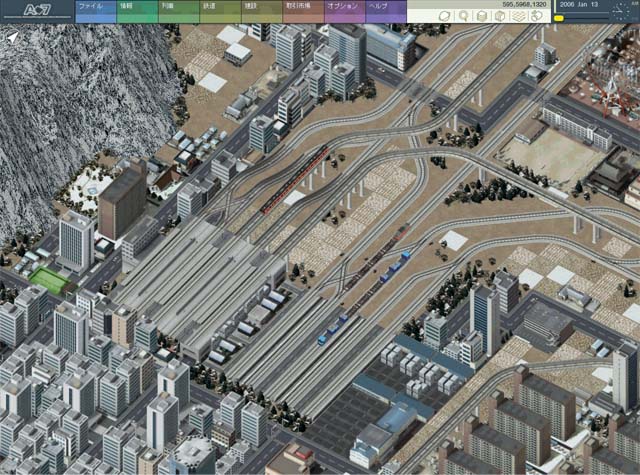Open the ヘルプ (Help) menu
640x475 pixels.
(386, 11)
